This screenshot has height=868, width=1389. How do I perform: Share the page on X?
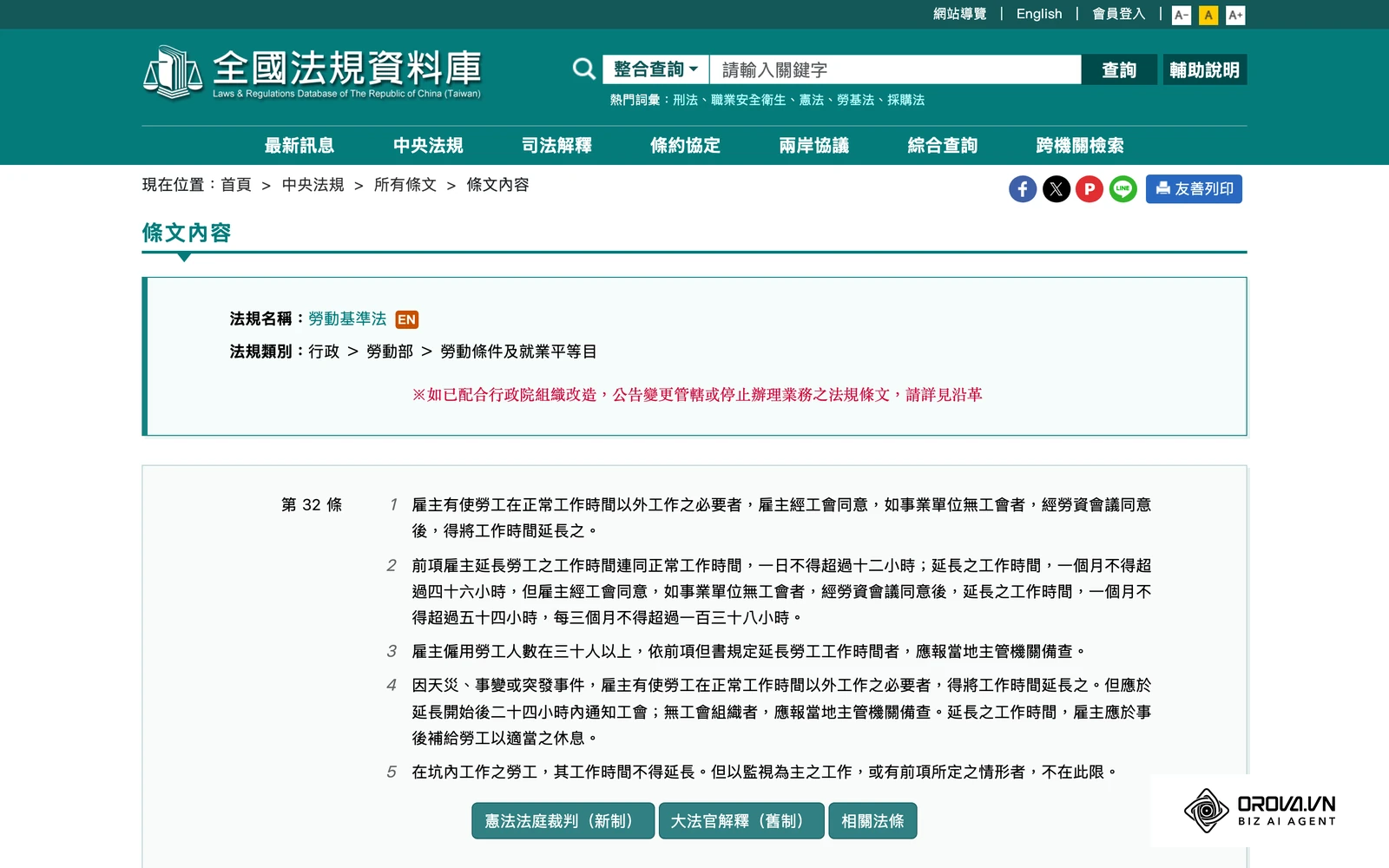coord(1057,189)
